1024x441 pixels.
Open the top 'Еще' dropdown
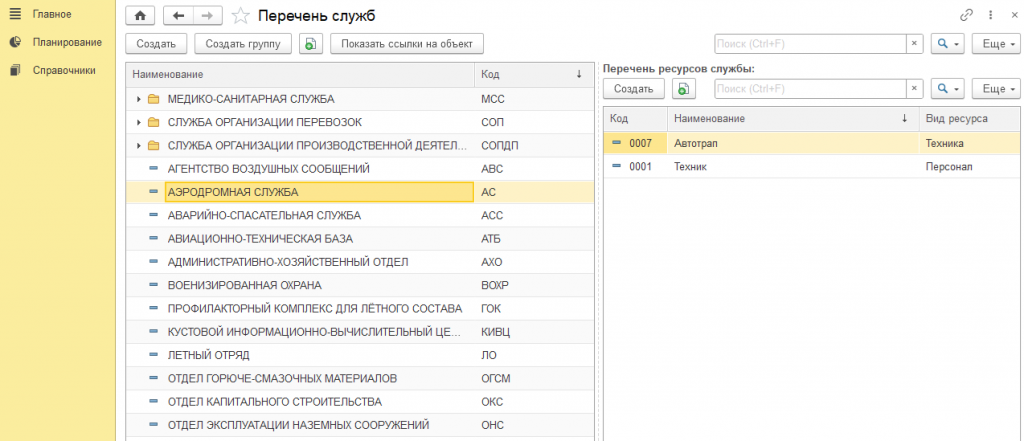pyautogui.click(x=996, y=44)
